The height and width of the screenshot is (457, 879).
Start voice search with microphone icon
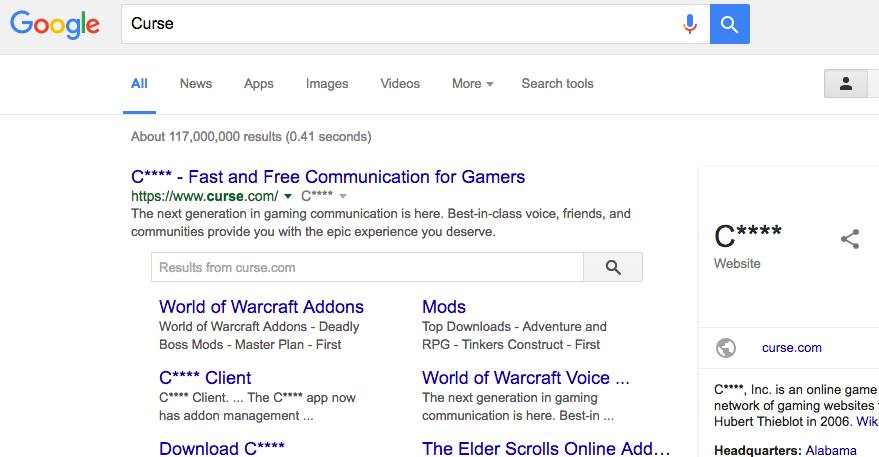click(x=690, y=24)
